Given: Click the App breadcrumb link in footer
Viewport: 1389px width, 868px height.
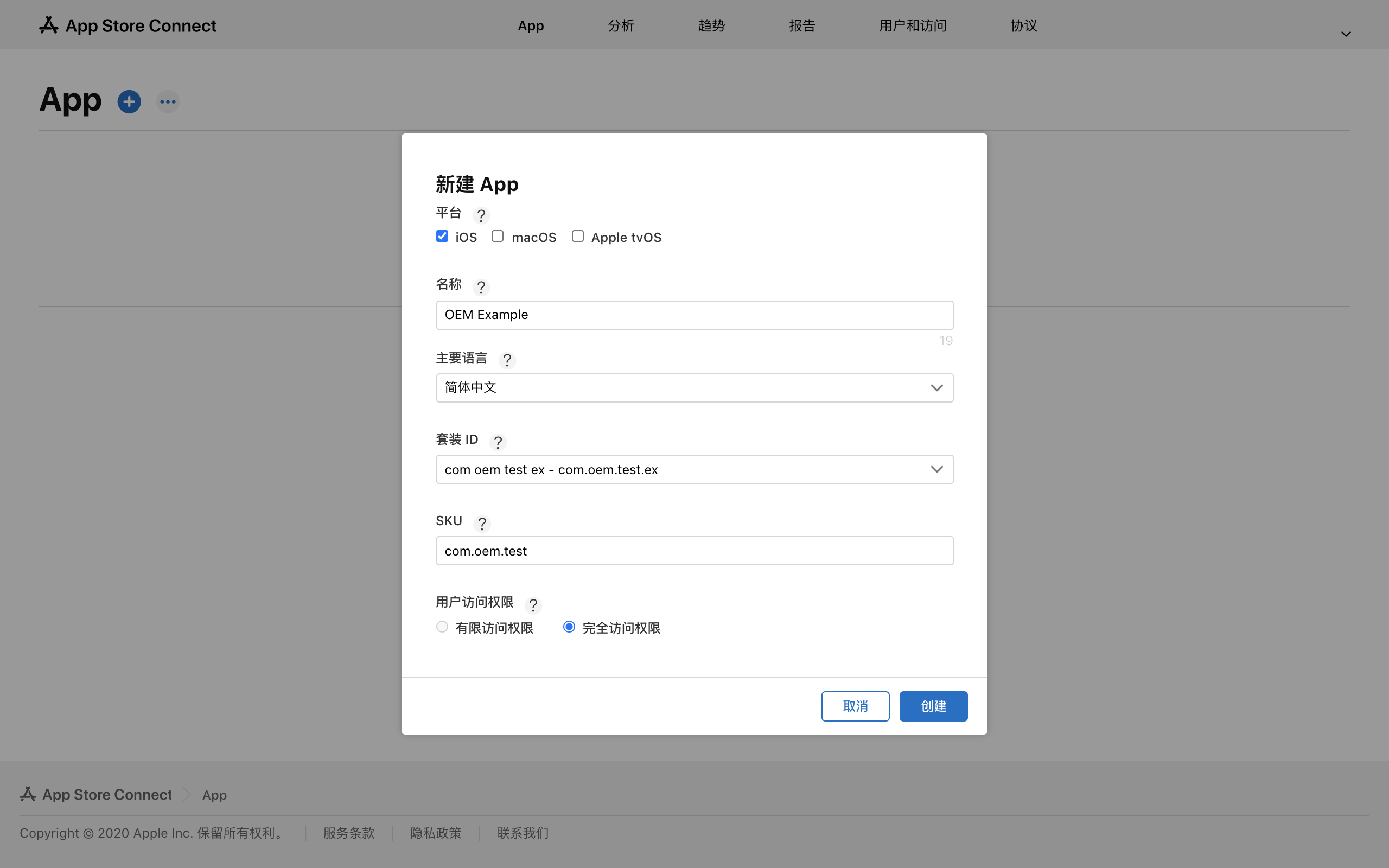Looking at the screenshot, I should coord(214,795).
